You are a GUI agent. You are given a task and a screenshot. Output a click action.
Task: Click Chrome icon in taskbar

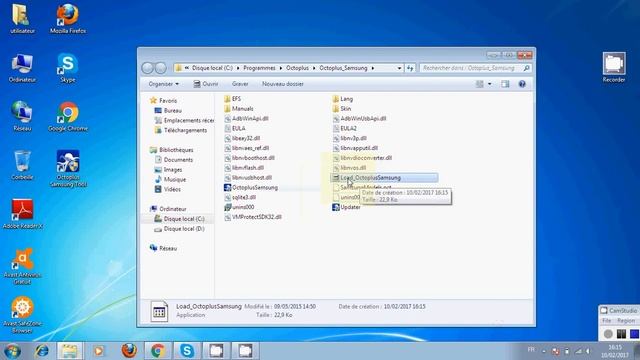coord(158,351)
